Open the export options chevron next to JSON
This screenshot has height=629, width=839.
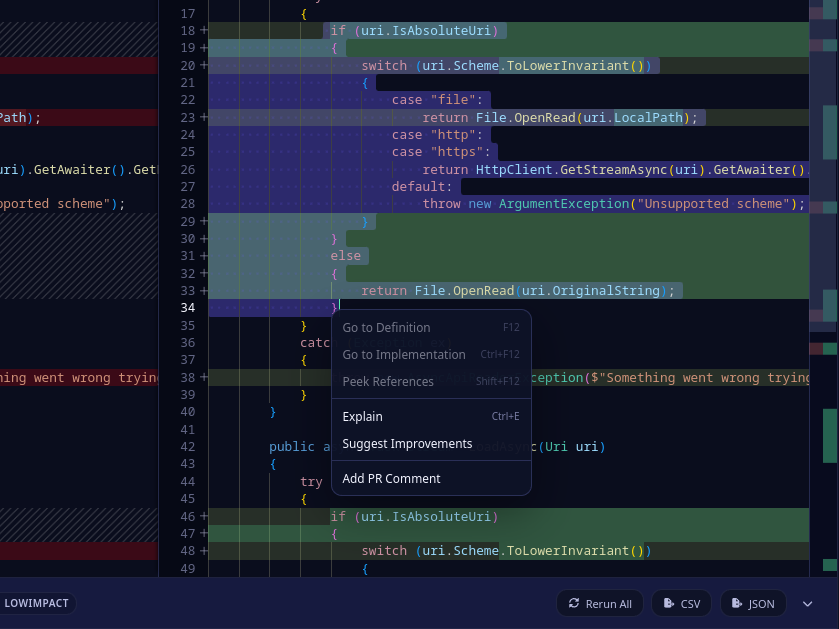(x=807, y=603)
